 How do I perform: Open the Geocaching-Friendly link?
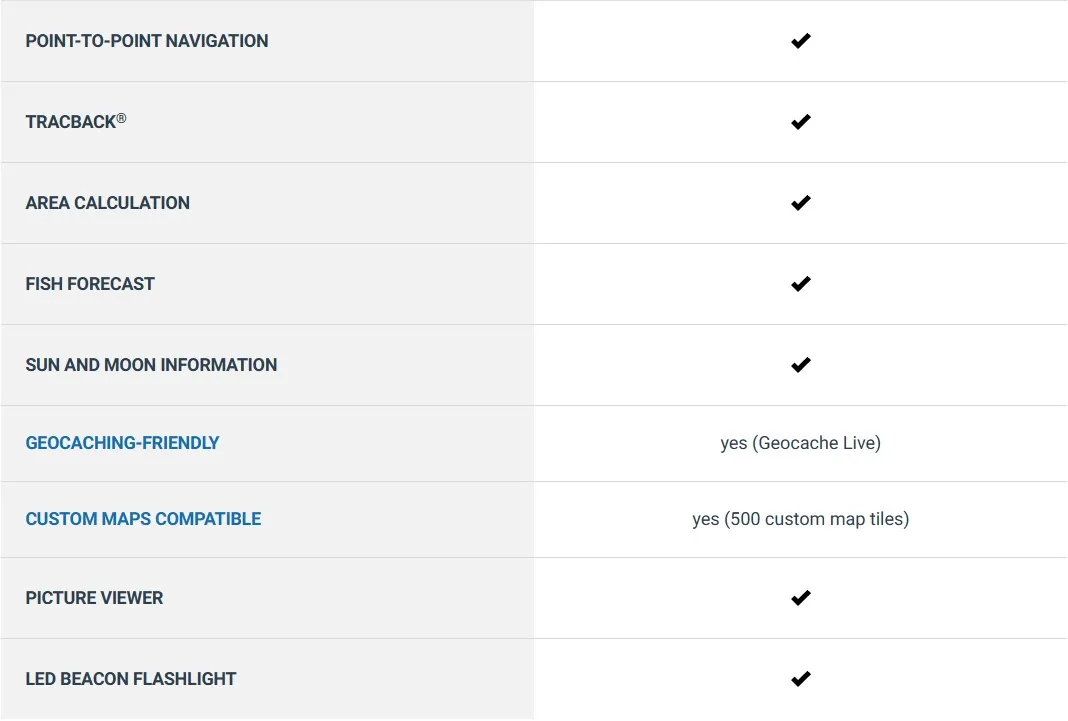122,443
